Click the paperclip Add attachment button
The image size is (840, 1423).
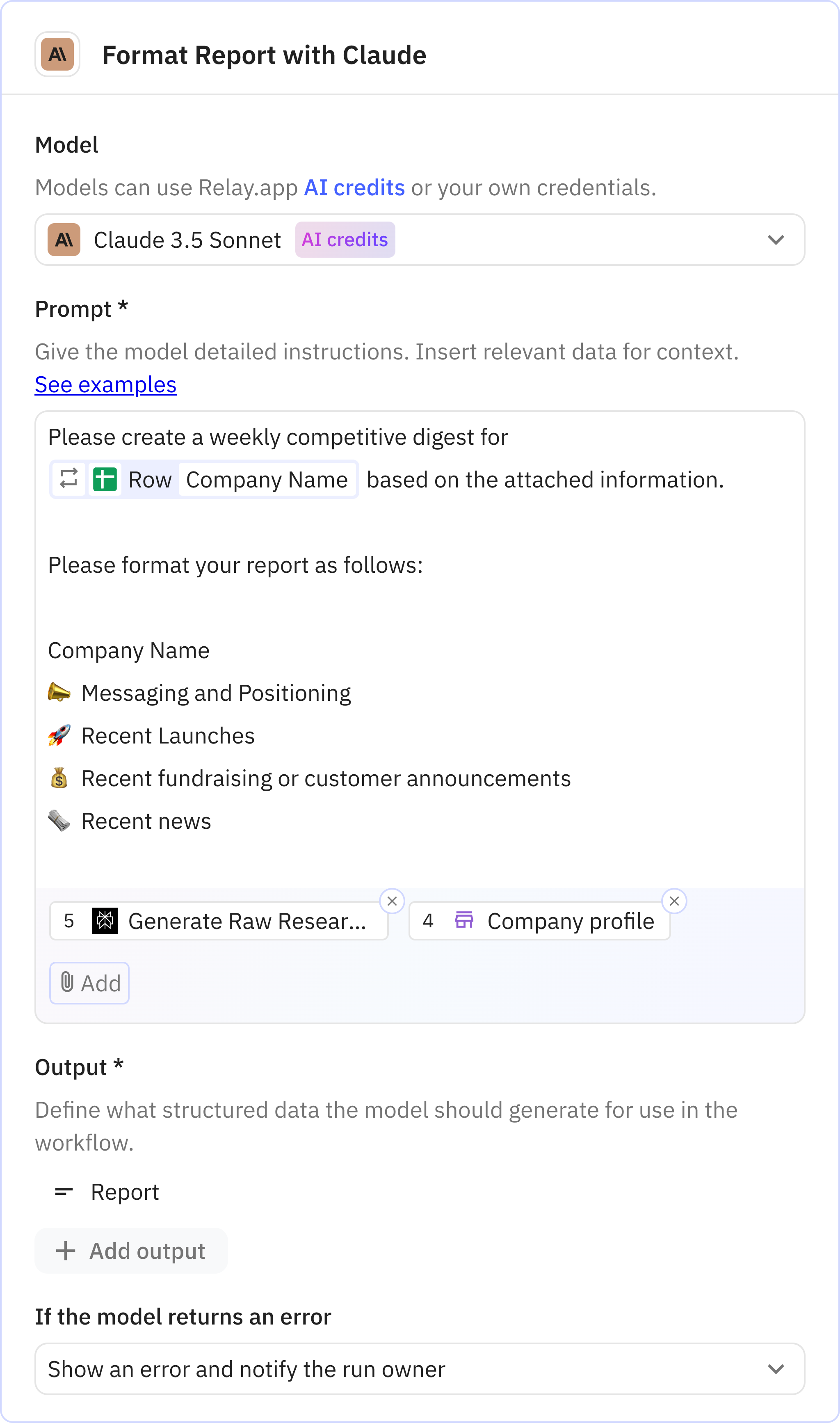coord(89,983)
